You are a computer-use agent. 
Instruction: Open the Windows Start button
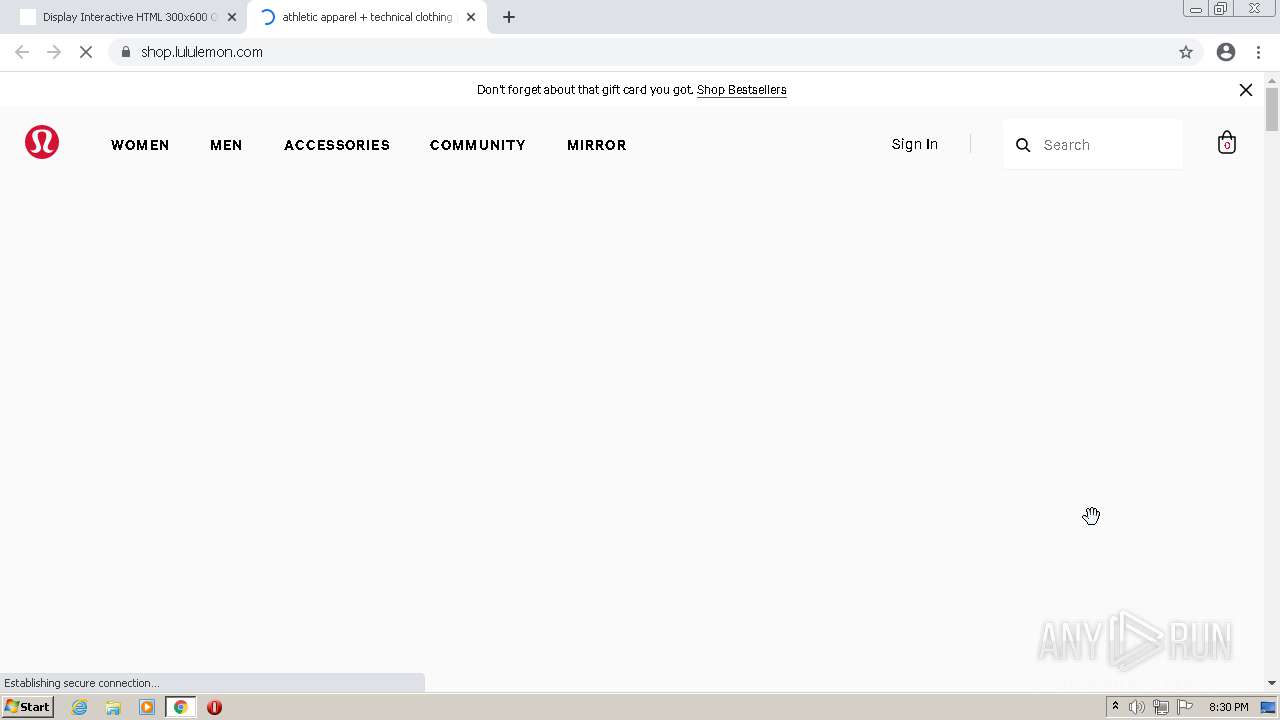coord(27,707)
